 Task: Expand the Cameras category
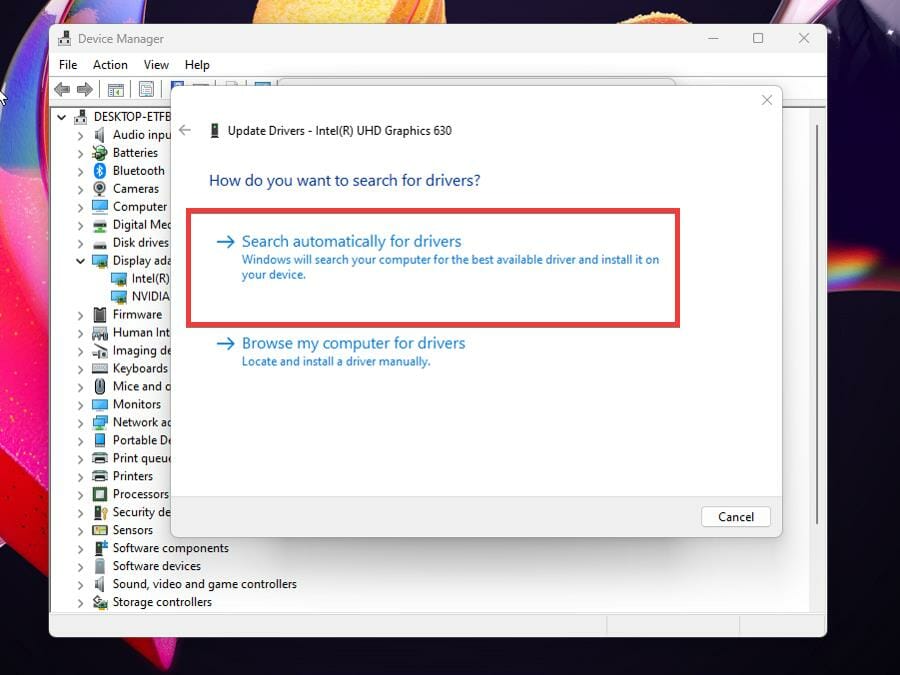[80, 189]
